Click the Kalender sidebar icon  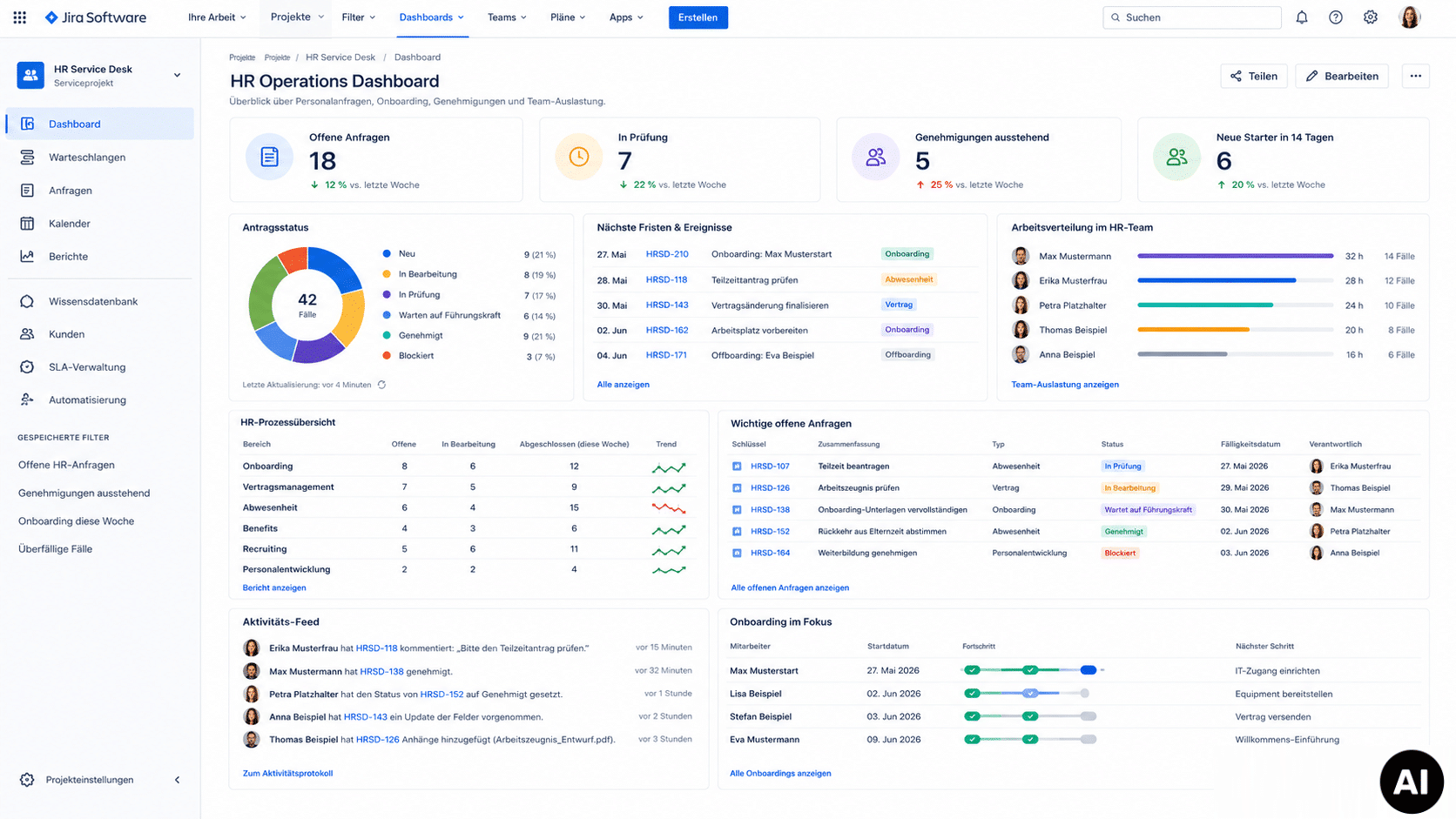pos(27,224)
